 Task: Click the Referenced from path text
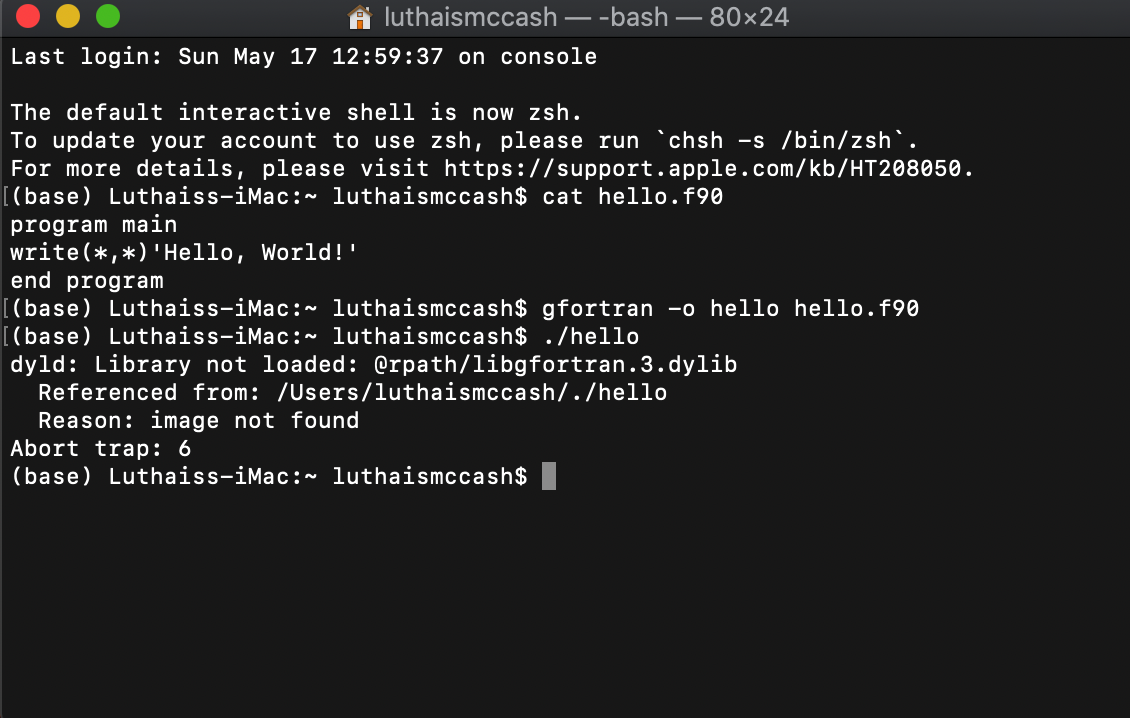[350, 392]
